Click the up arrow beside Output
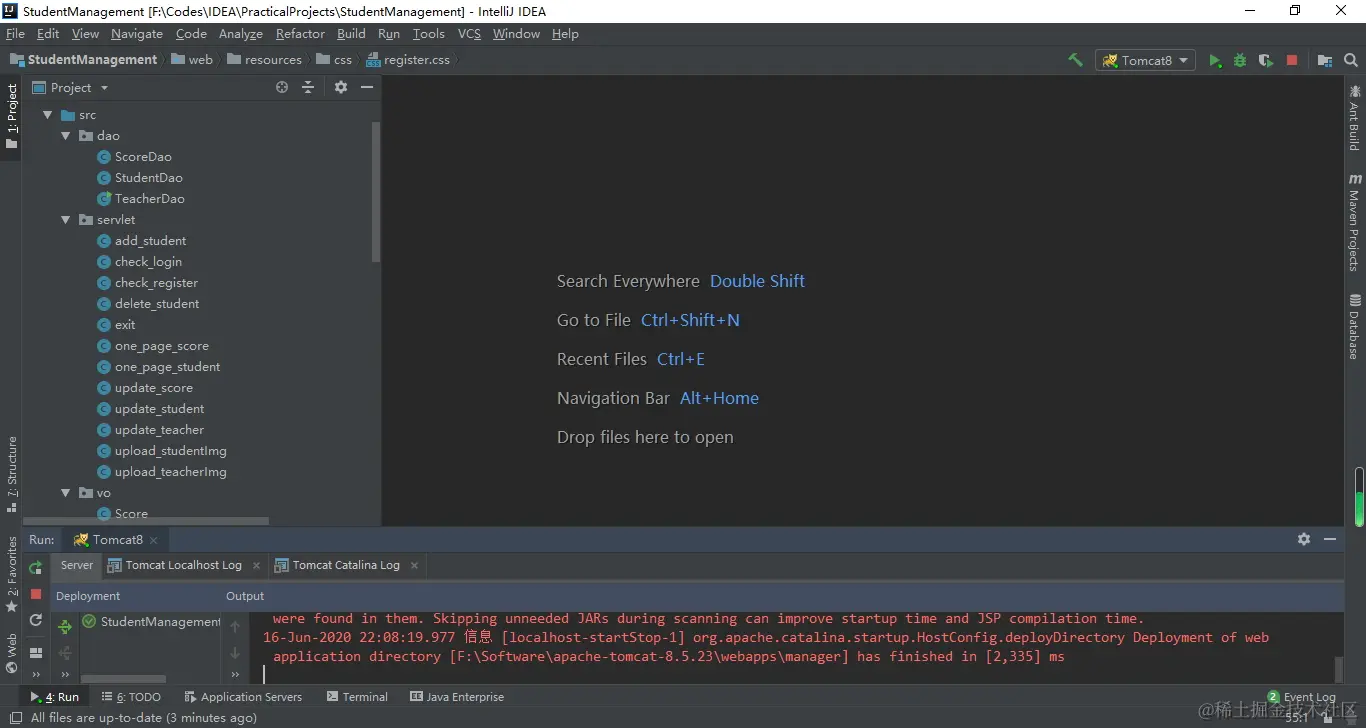Viewport: 1366px width, 728px height. pyautogui.click(x=235, y=627)
